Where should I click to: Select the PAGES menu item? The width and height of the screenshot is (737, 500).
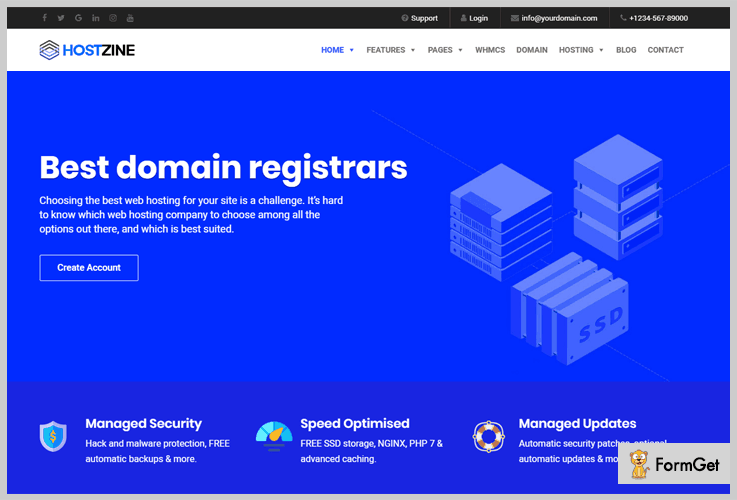(x=440, y=50)
